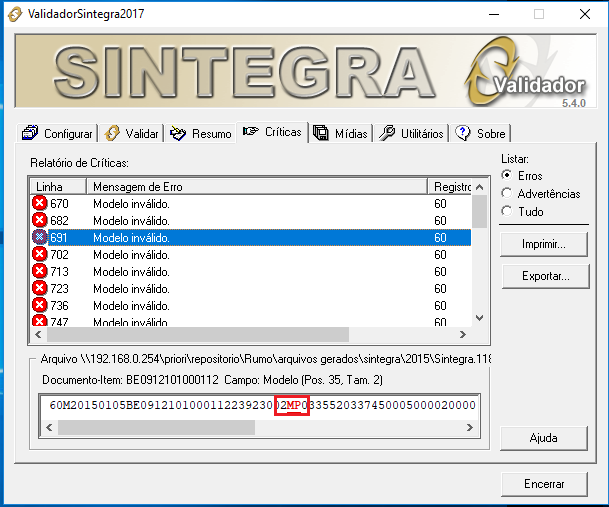Image resolution: width=609 pixels, height=507 pixels.
Task: Open the Mídias tab
Action: tap(341, 134)
